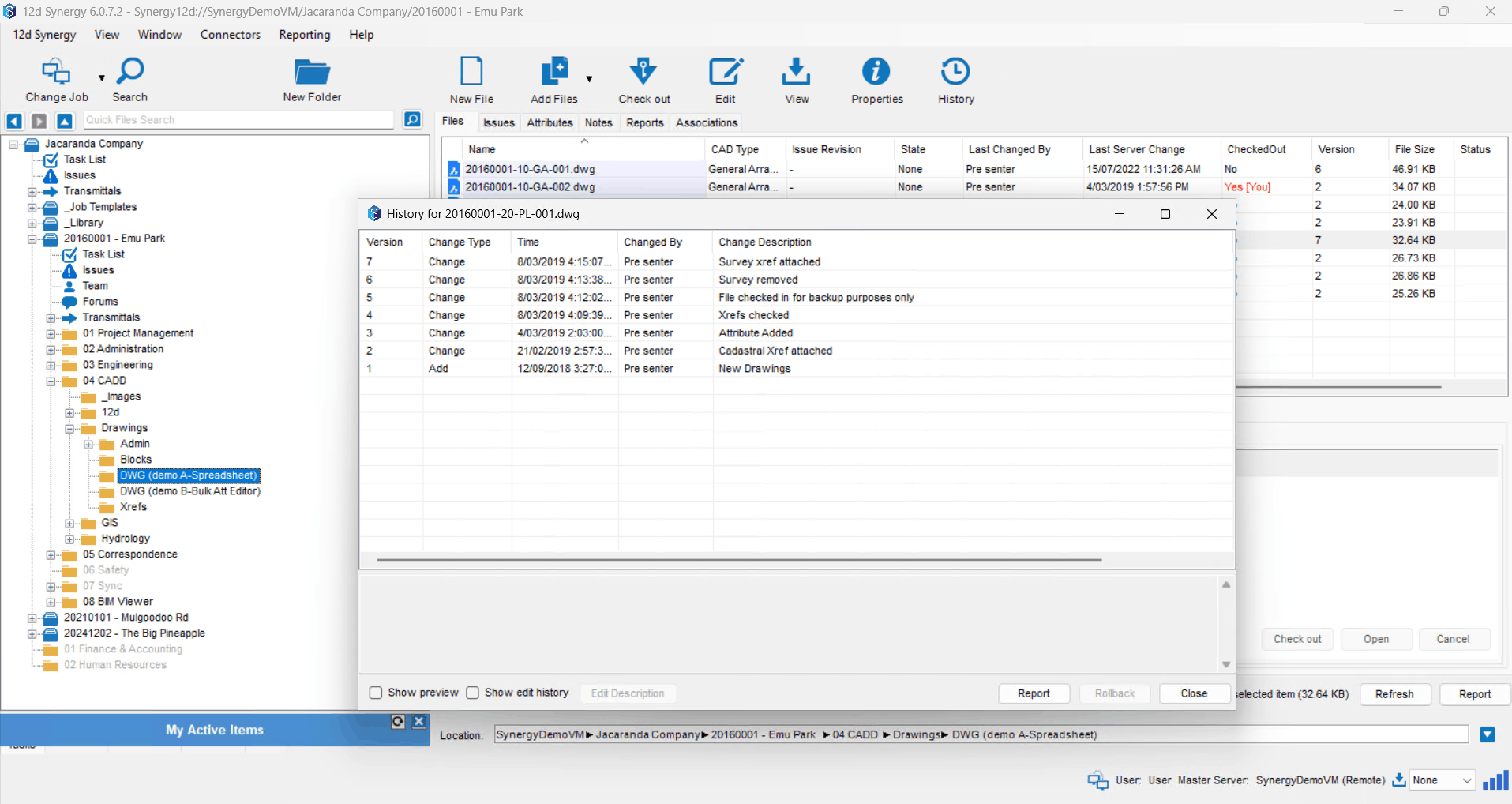Click the refresh icon in My Active Items
This screenshot has height=804, width=1512.
click(x=398, y=721)
